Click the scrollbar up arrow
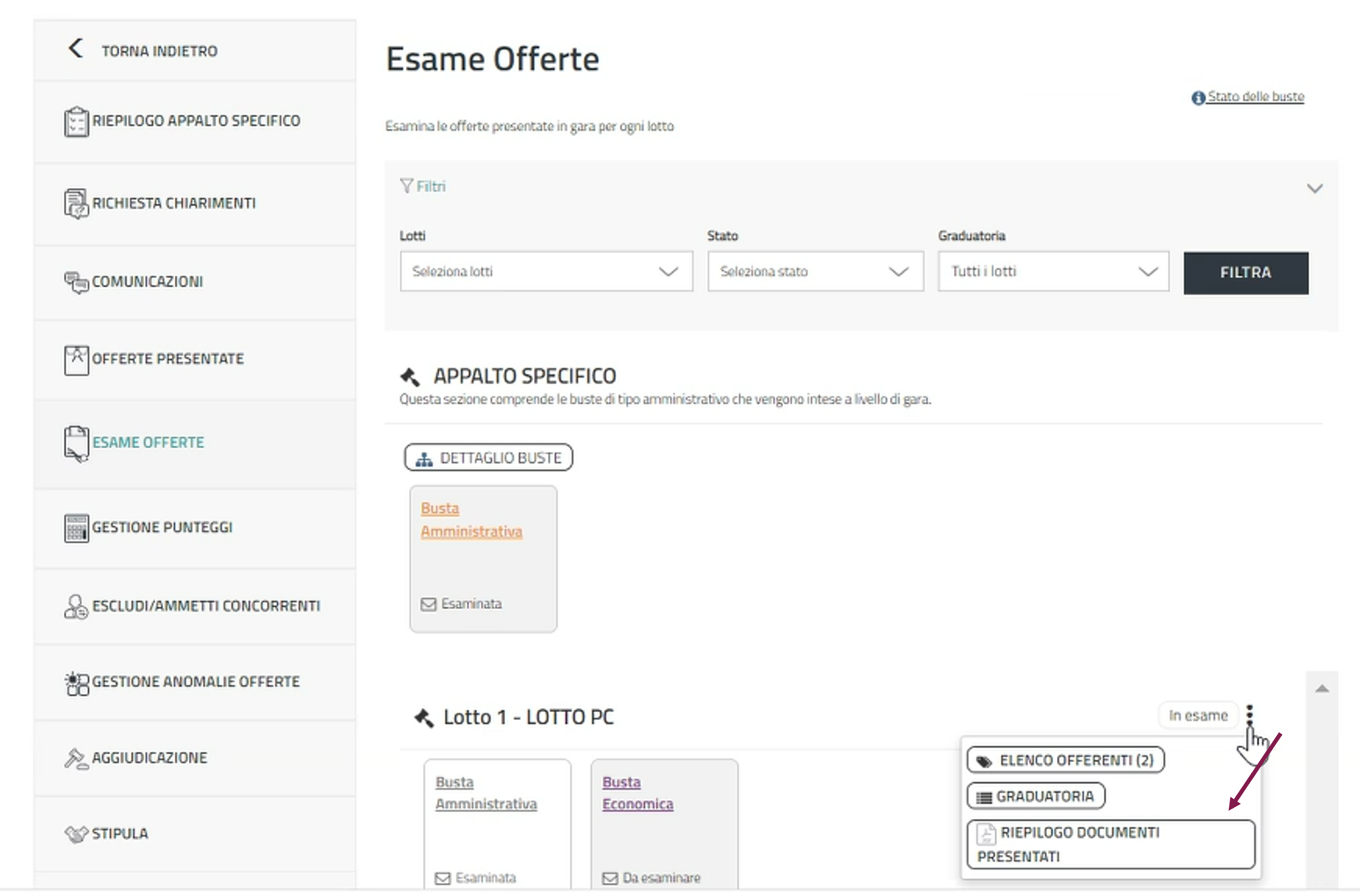Viewport: 1360px width, 896px height. click(x=1322, y=689)
